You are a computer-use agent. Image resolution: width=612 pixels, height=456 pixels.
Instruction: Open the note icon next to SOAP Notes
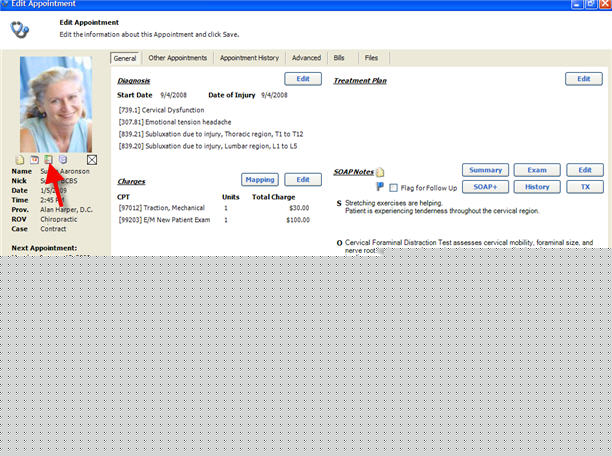(380, 172)
